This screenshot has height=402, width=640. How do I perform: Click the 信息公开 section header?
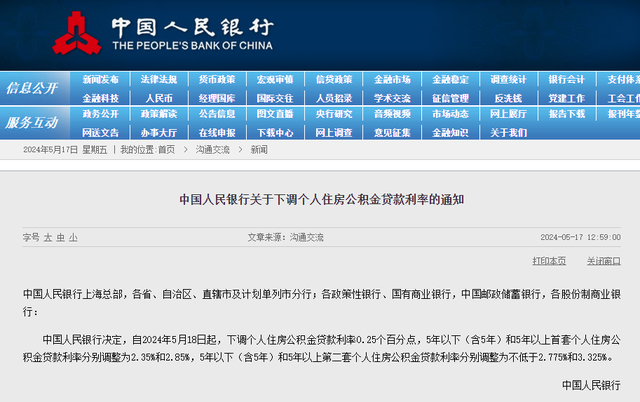pyautogui.click(x=32, y=88)
